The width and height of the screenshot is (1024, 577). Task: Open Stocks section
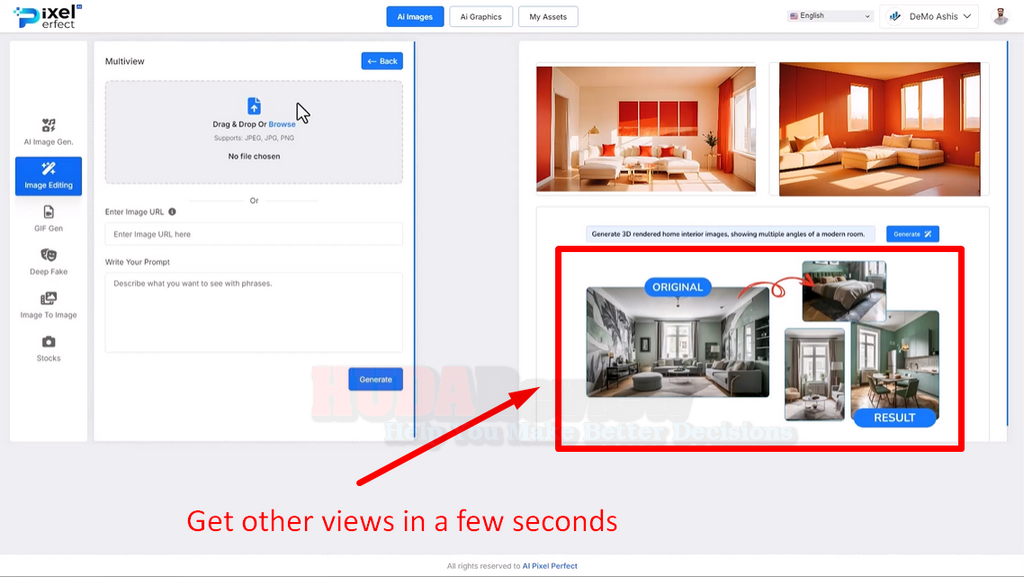[48, 349]
